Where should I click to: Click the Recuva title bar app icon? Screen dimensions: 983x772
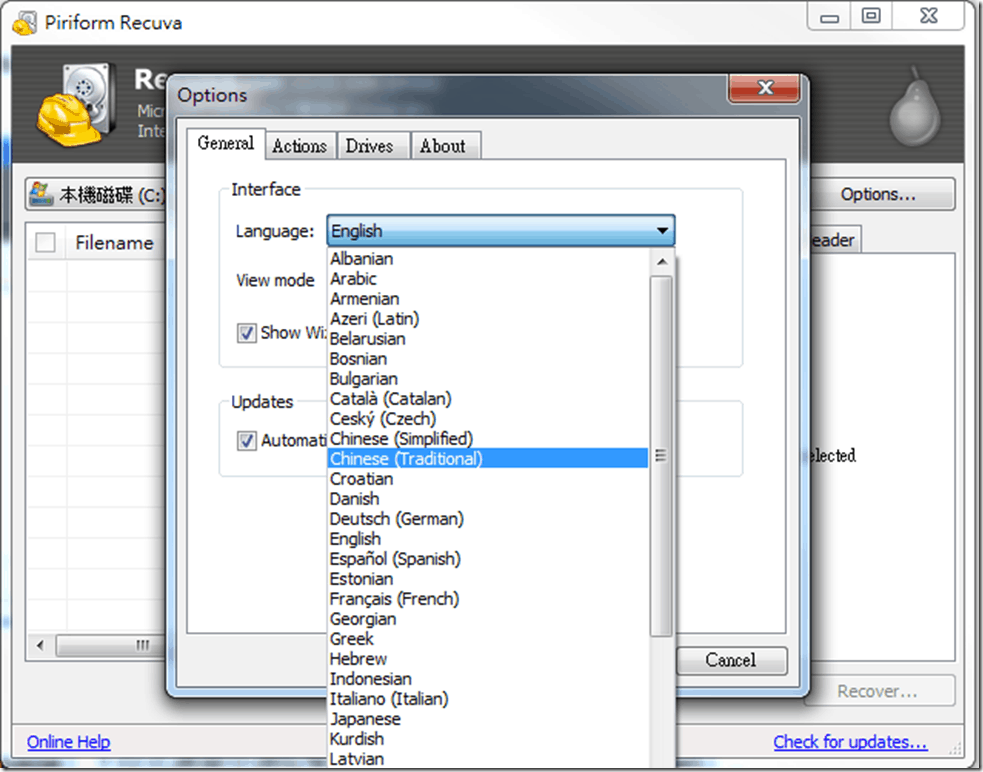tap(25, 23)
